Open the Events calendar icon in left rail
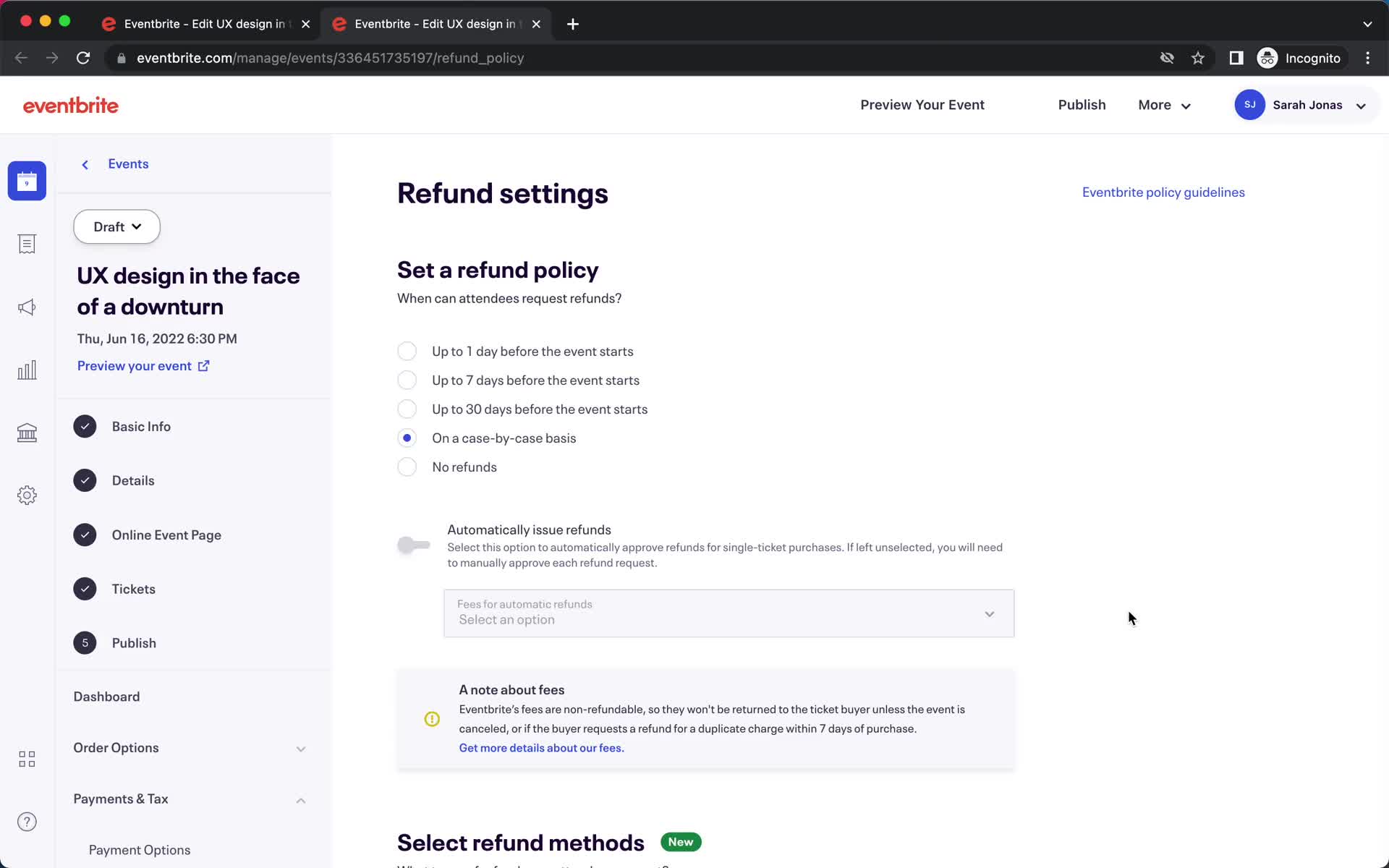The image size is (1389, 868). point(27,181)
